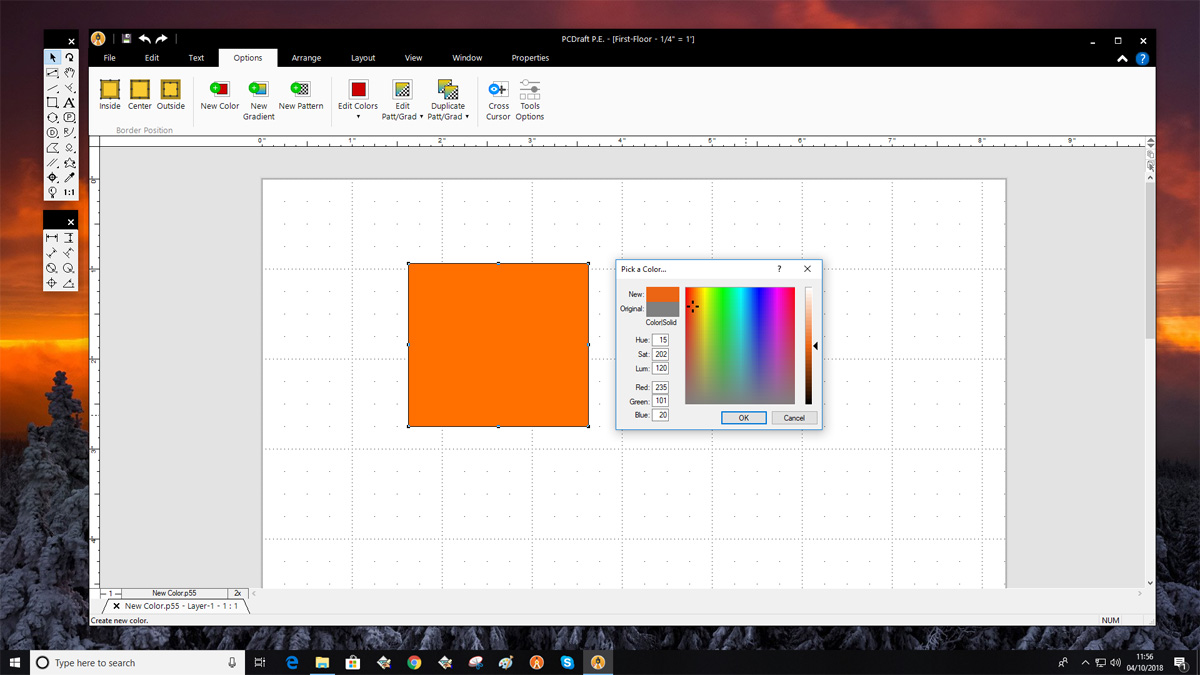This screenshot has height=675, width=1200.
Task: Switch to the Arrange menu tab
Action: pos(306,57)
